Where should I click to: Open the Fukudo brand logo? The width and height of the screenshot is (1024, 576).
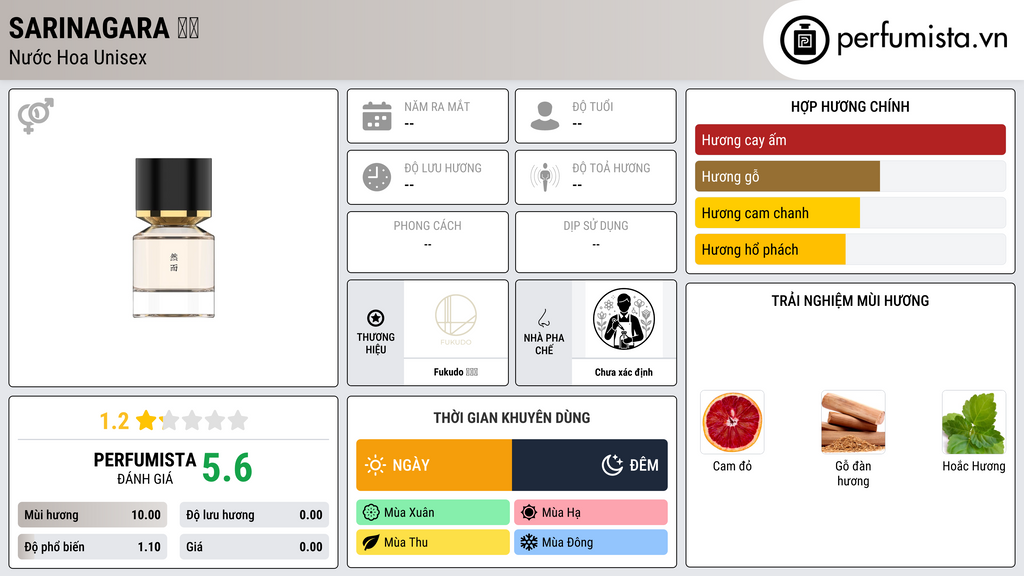[x=456, y=319]
